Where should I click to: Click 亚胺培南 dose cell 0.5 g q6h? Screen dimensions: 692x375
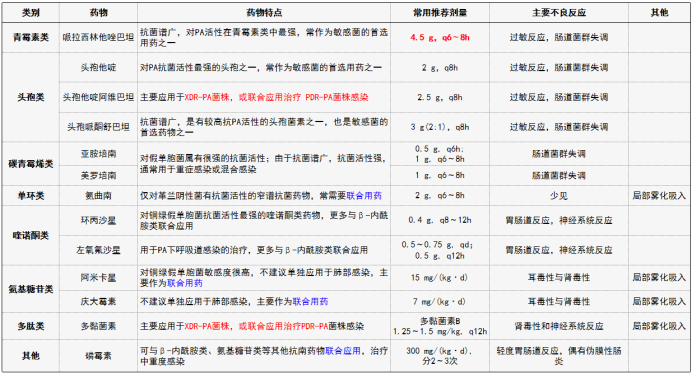pyautogui.click(x=440, y=154)
